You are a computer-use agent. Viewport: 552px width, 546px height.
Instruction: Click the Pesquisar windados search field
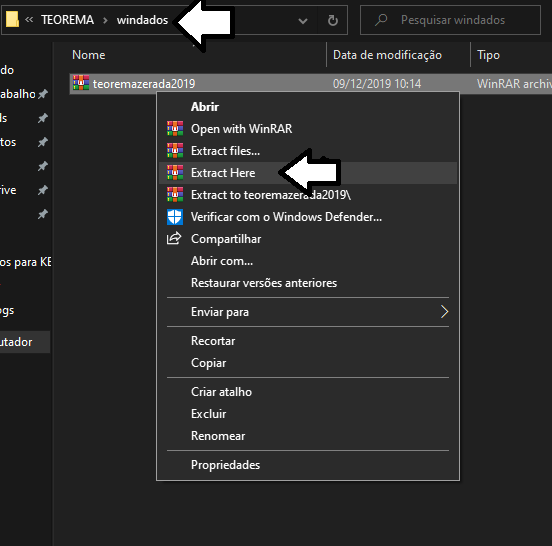(450, 20)
